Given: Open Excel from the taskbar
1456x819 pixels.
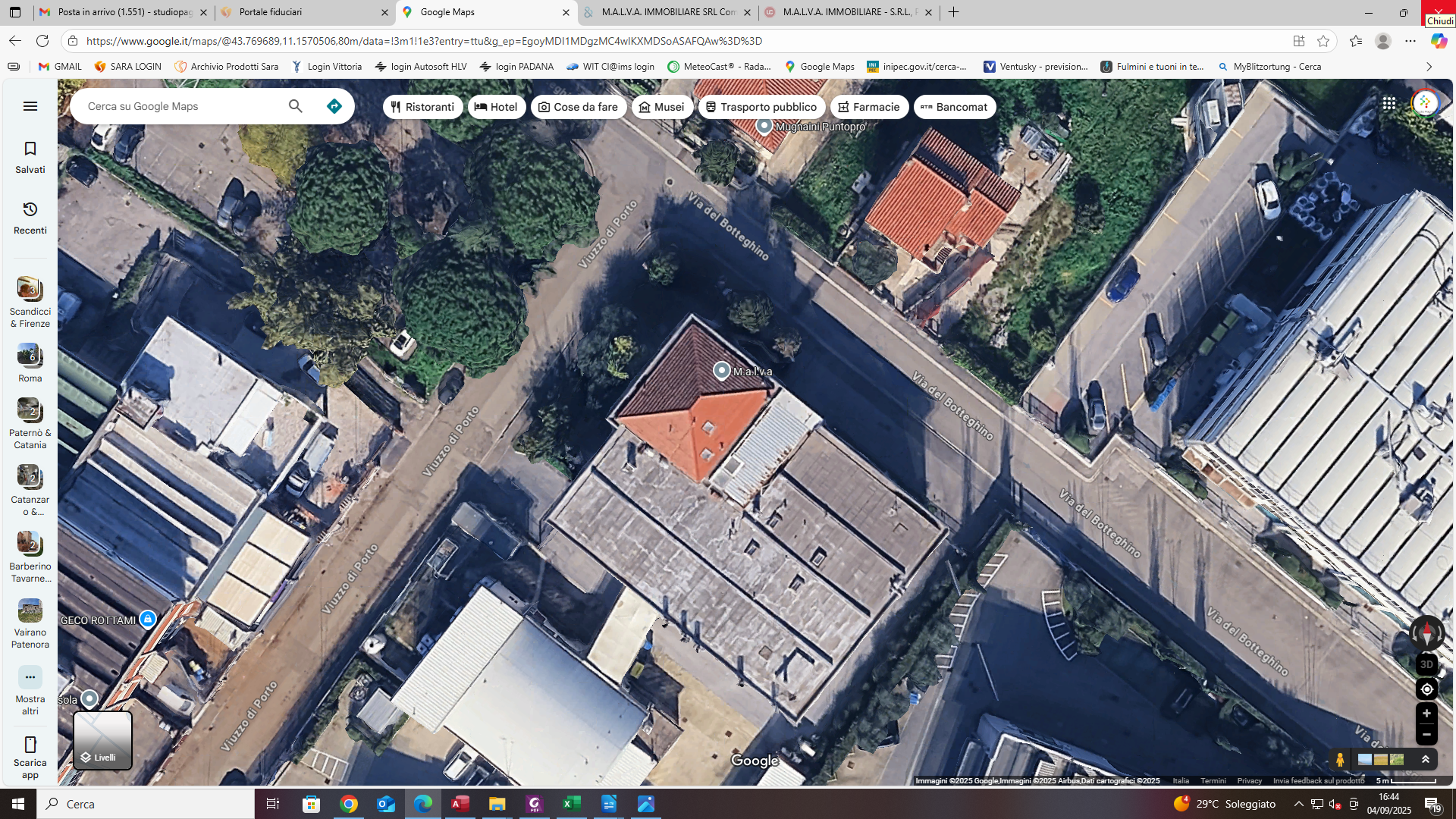Looking at the screenshot, I should (x=572, y=804).
